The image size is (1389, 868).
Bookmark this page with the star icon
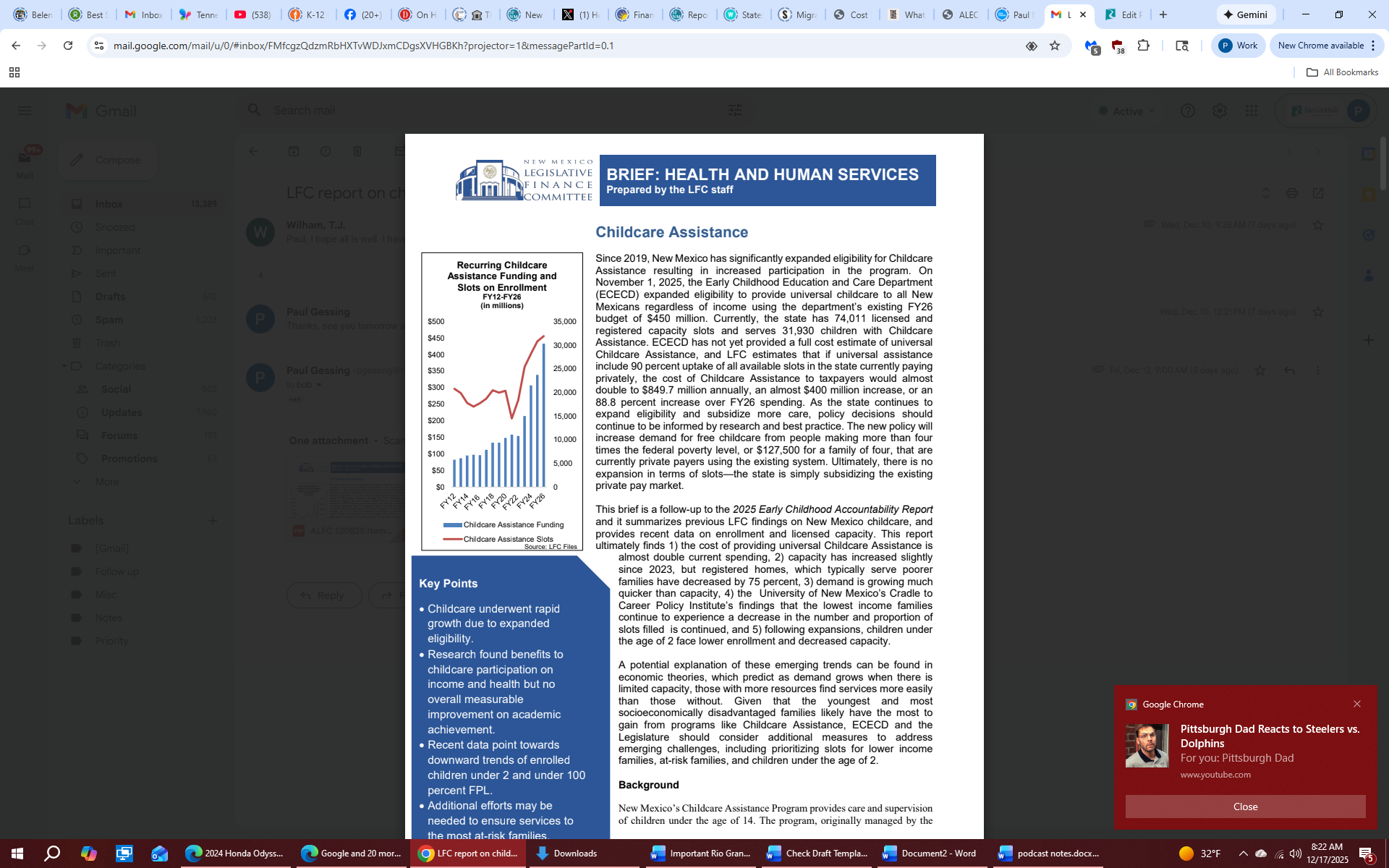[1055, 46]
